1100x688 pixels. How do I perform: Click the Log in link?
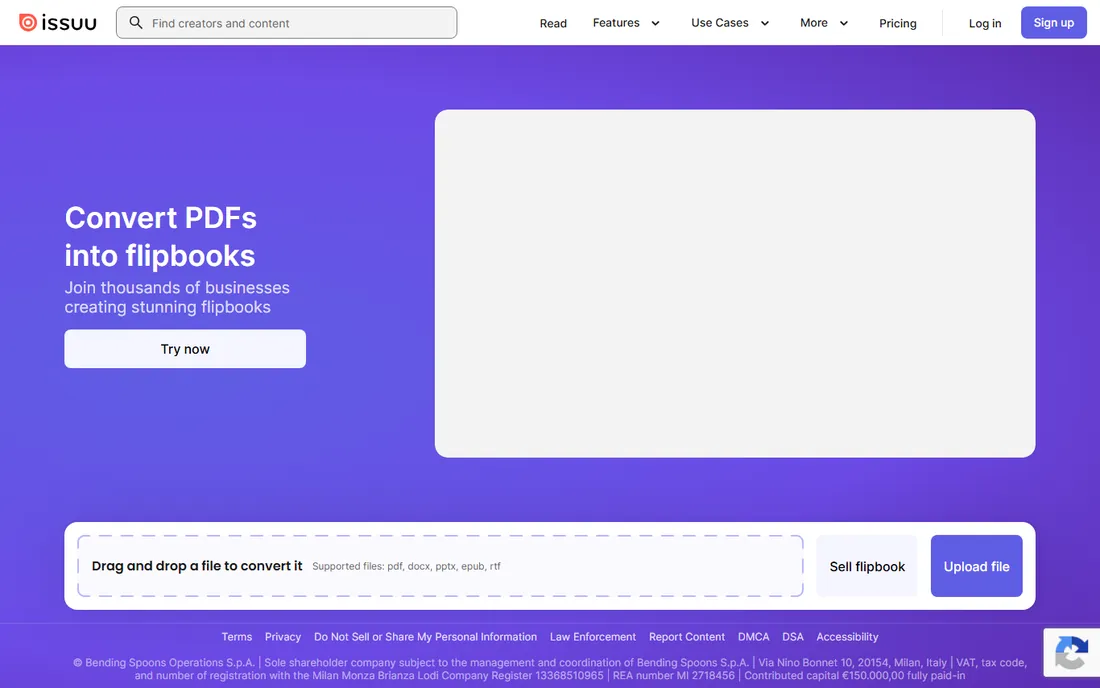click(x=984, y=23)
